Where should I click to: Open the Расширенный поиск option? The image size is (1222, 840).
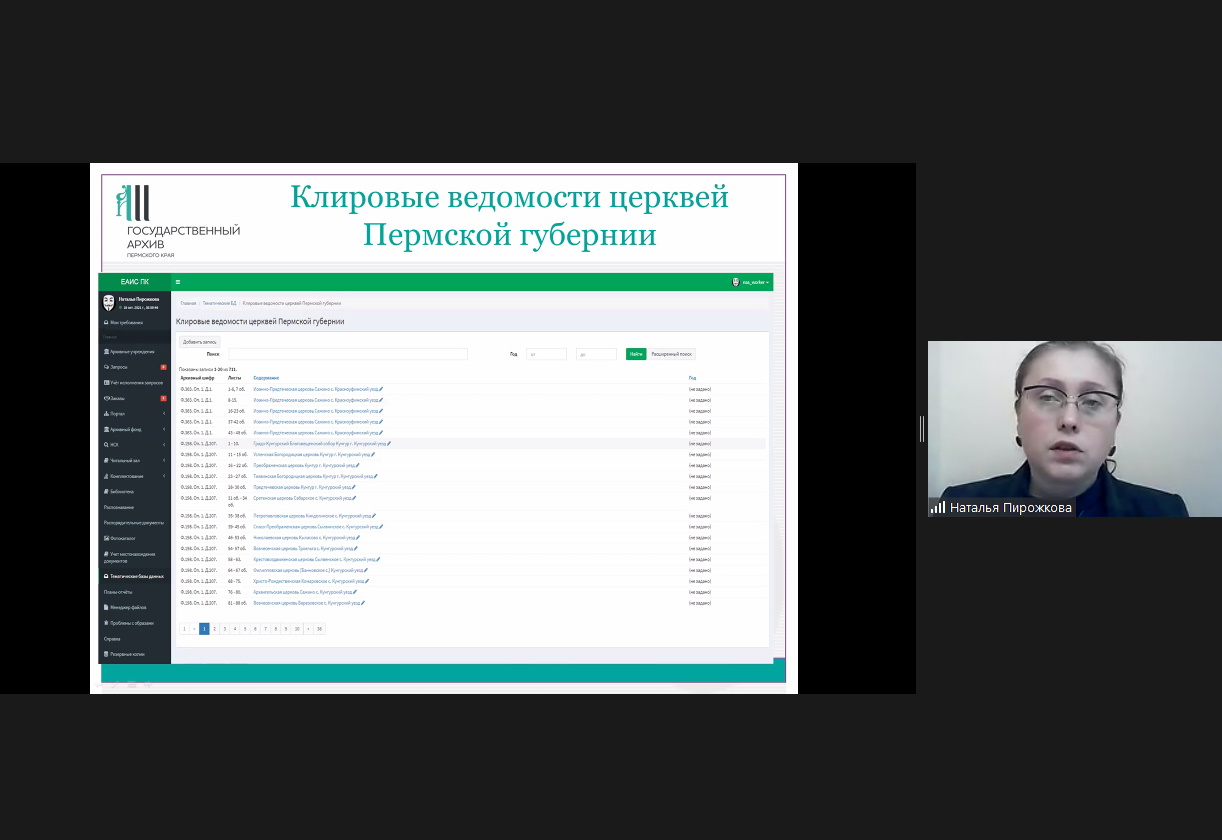[x=672, y=354]
